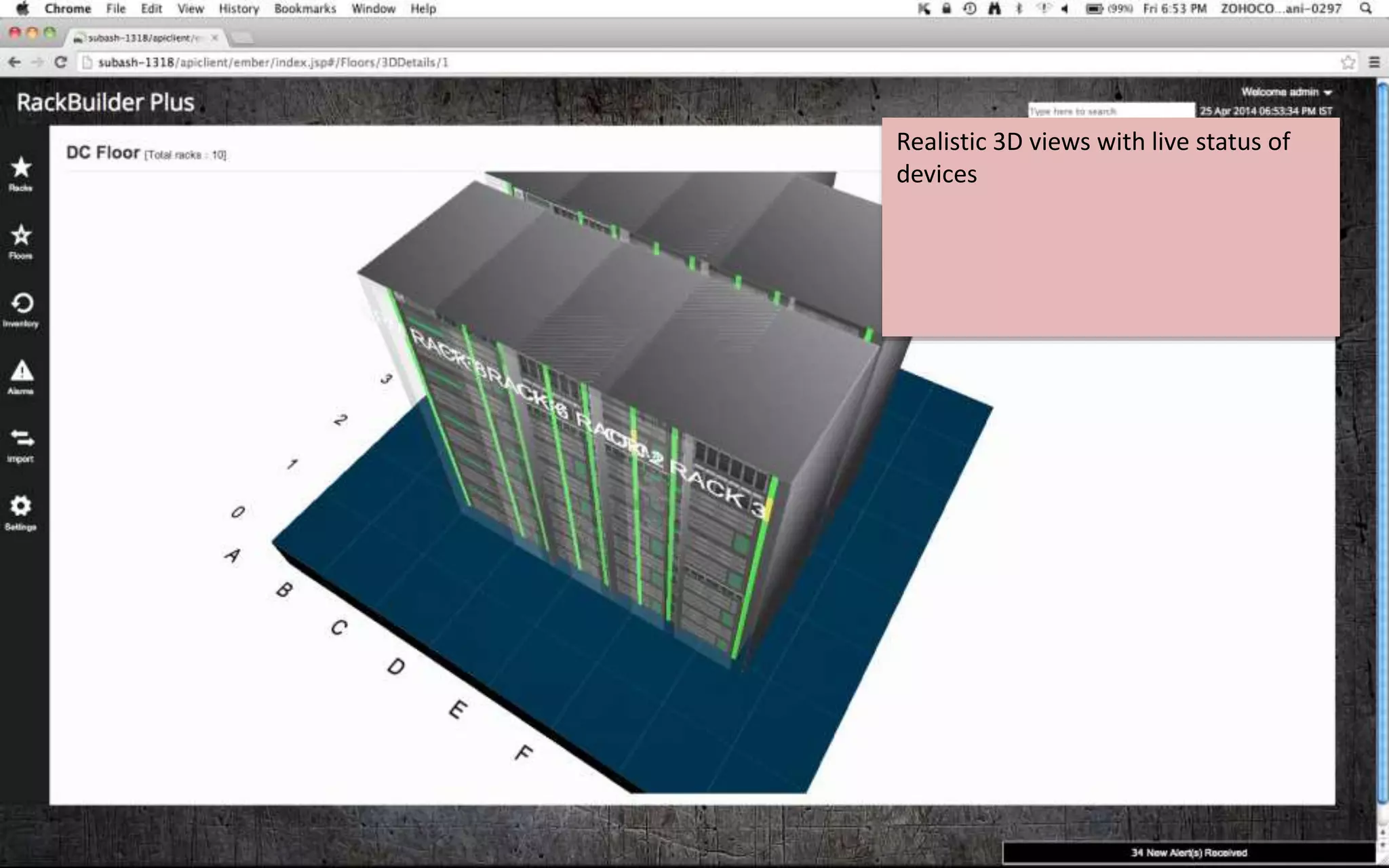
Task: Click the Bluetooth menu bar icon
Action: pos(1019,9)
